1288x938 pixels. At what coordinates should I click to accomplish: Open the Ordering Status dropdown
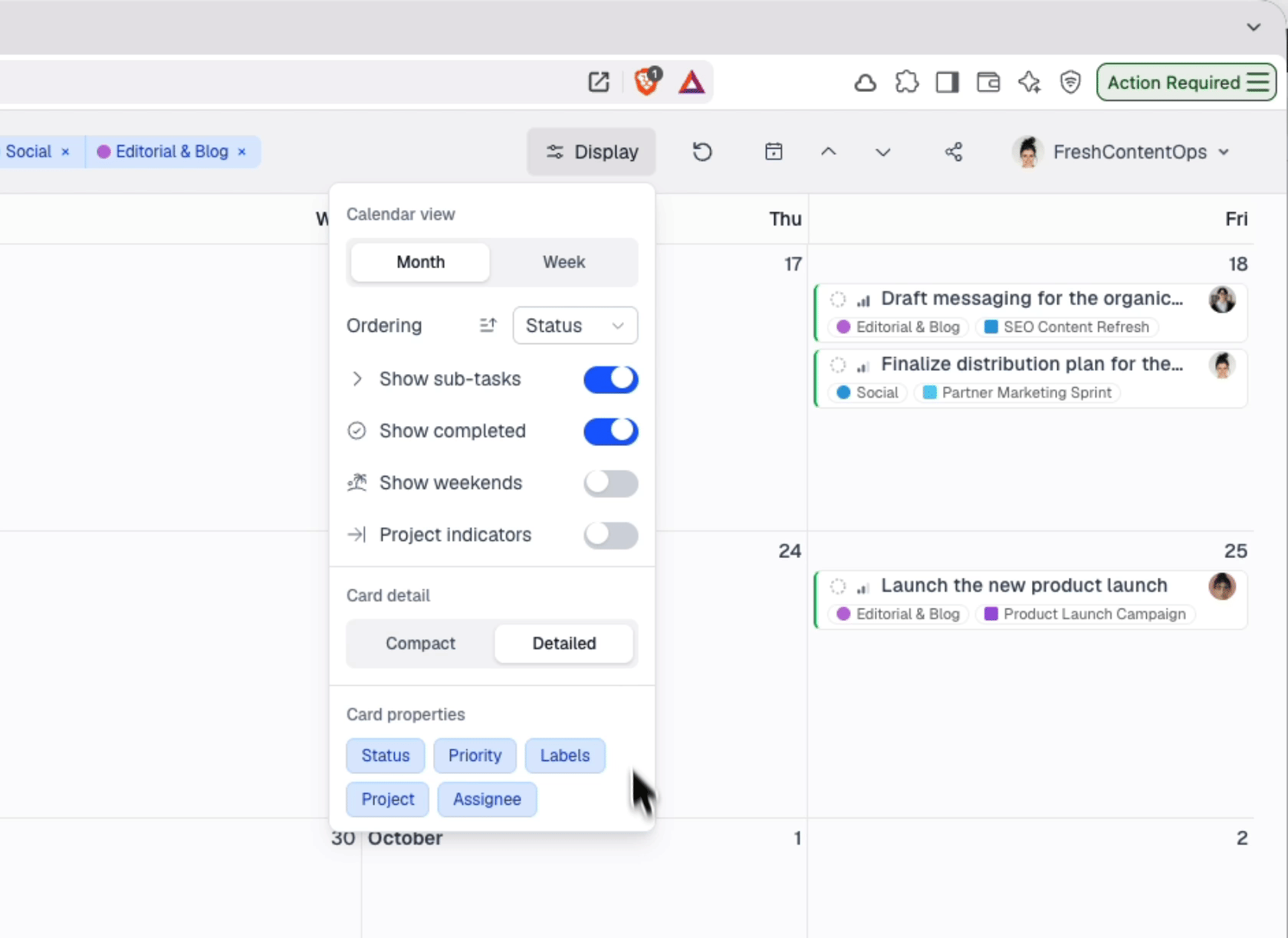click(575, 326)
